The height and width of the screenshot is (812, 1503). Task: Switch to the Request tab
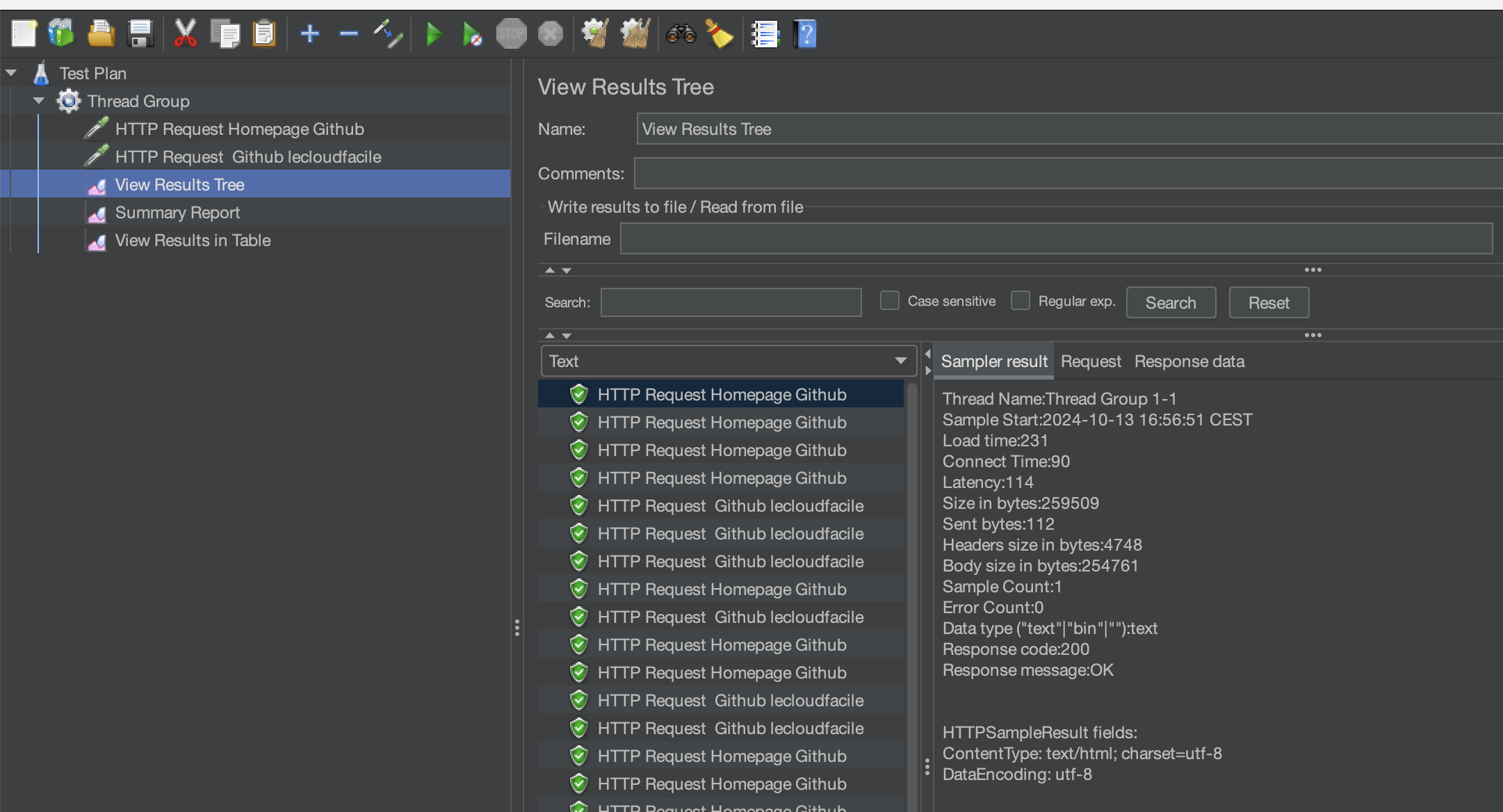[1090, 362]
